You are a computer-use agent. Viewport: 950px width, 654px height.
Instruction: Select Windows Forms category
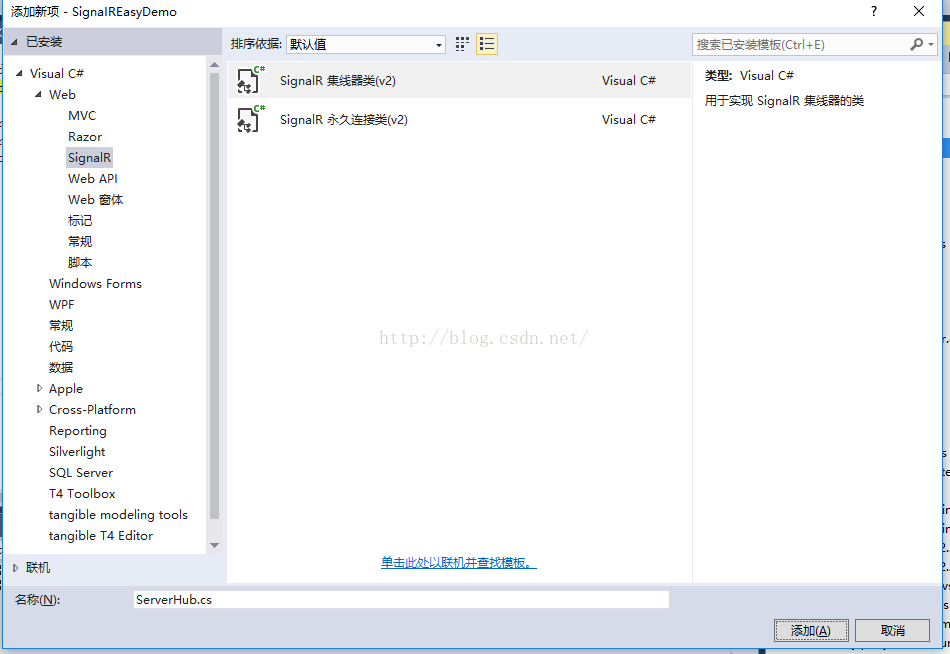click(x=95, y=284)
